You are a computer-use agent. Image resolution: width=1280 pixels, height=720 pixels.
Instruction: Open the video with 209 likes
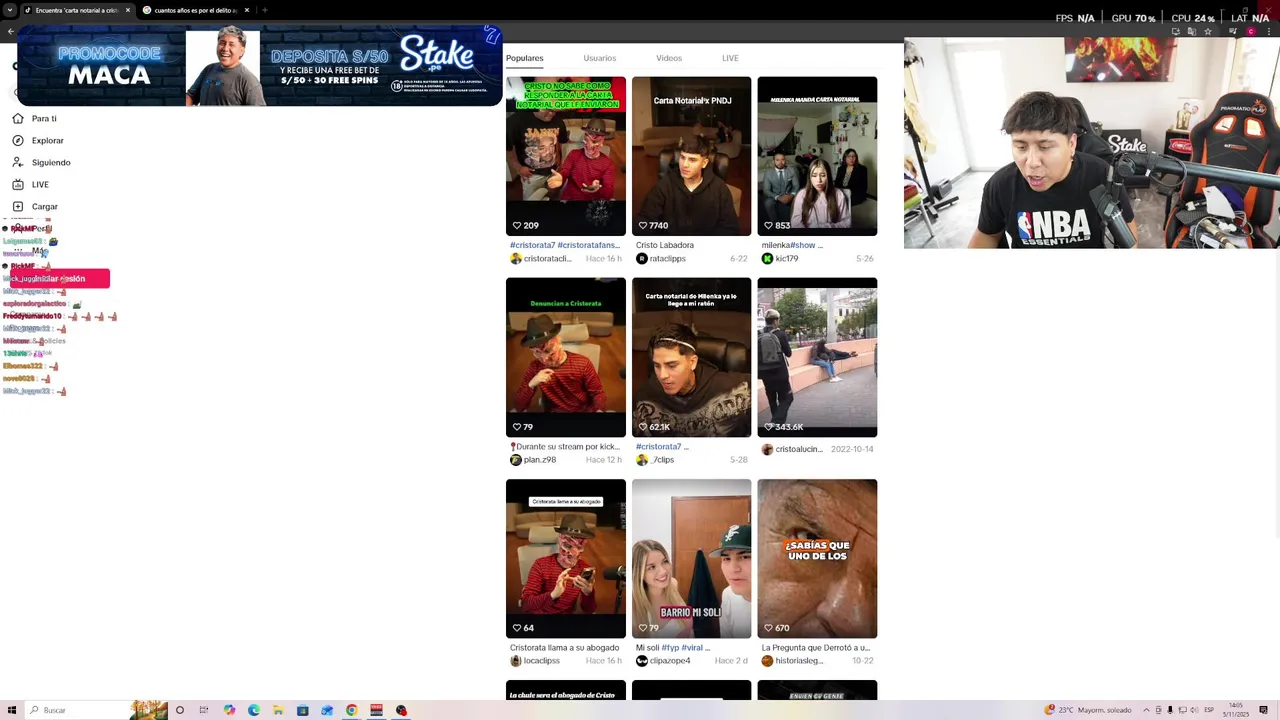point(566,156)
